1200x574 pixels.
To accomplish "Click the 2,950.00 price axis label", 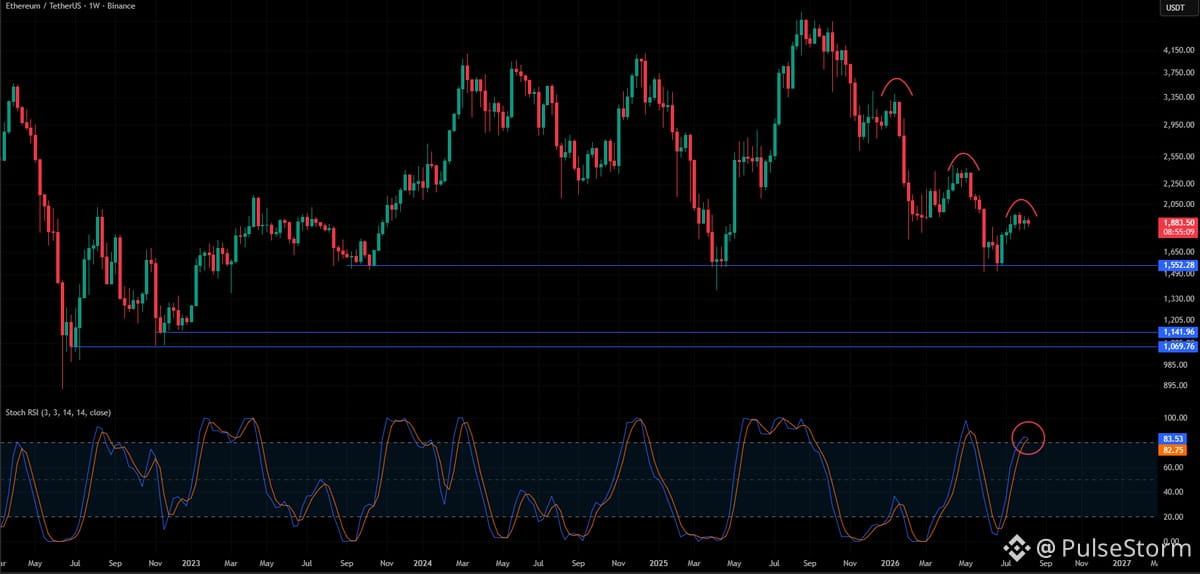I will [1178, 125].
